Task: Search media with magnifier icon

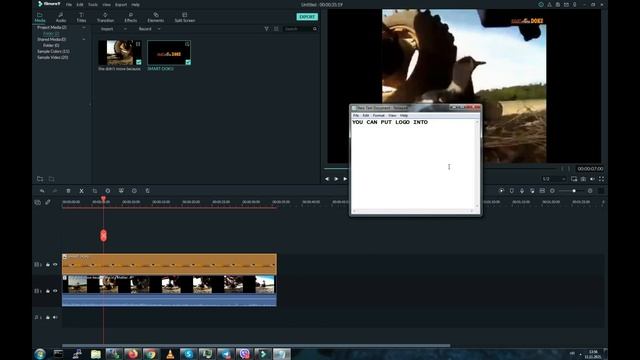Action: pyautogui.click(x=315, y=29)
